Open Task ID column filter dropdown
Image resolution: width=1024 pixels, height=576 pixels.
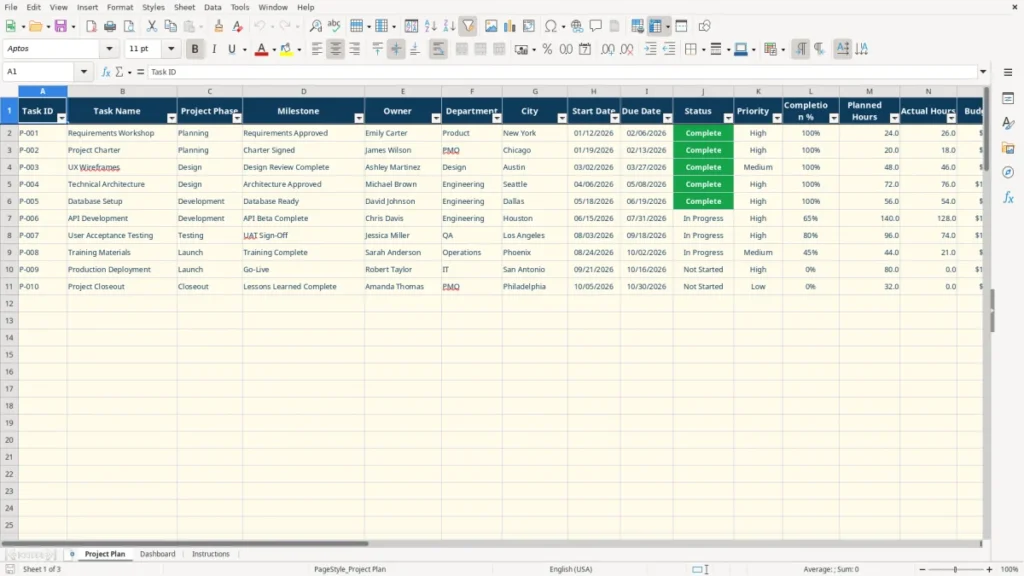pos(61,118)
